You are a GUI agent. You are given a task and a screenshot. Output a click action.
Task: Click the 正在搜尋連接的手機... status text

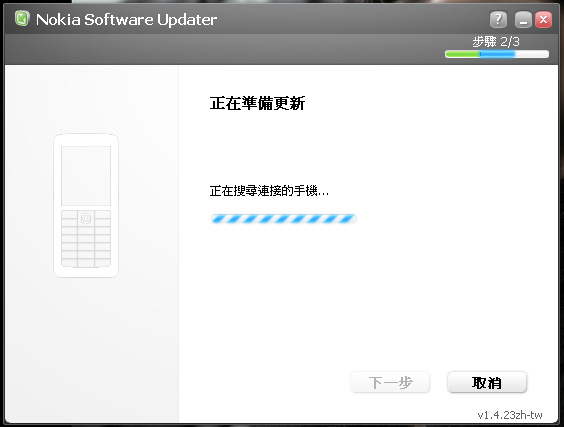click(x=269, y=191)
